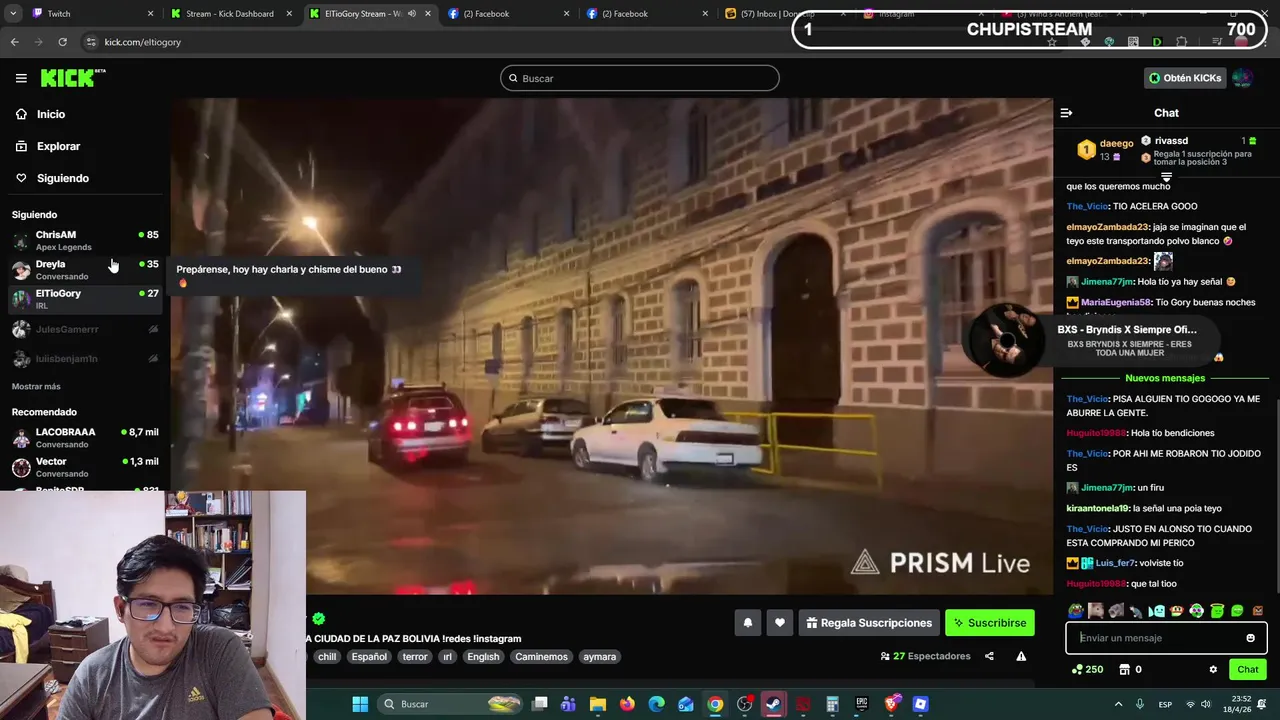This screenshot has height=720, width=1280.
Task: Open Brave browser from the taskbar
Action: [x=891, y=704]
